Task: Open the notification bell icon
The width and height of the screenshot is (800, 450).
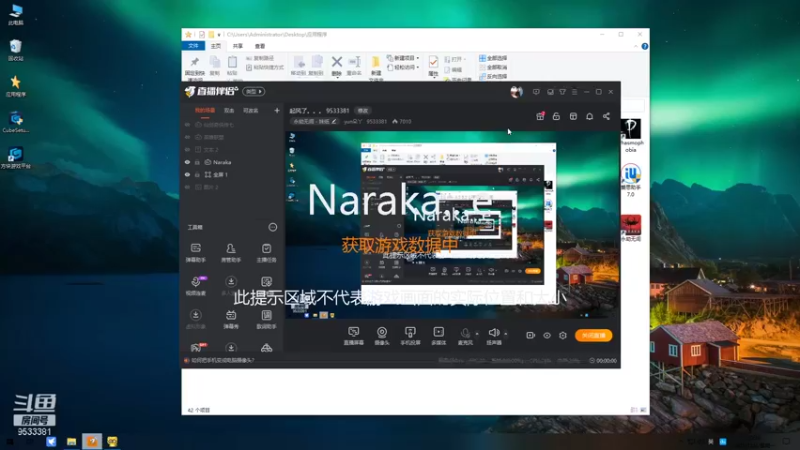Action: (x=589, y=116)
